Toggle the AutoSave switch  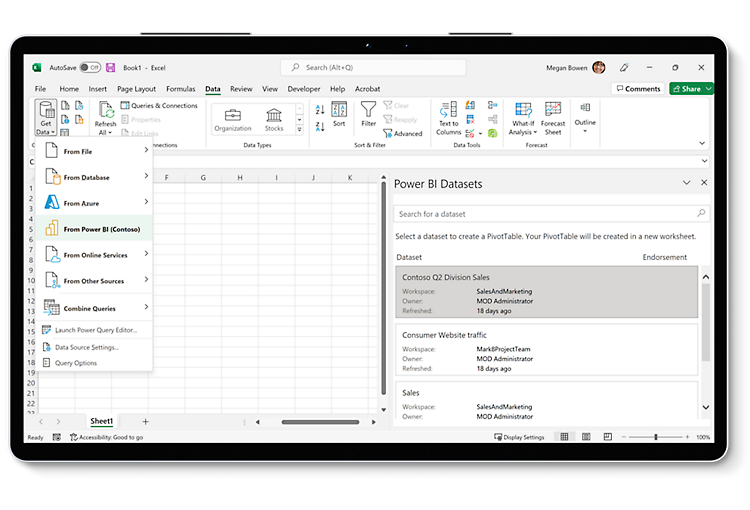90,67
